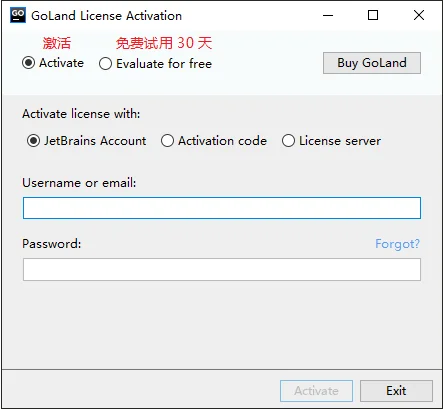Click the red 激活 annotation label

point(57,43)
